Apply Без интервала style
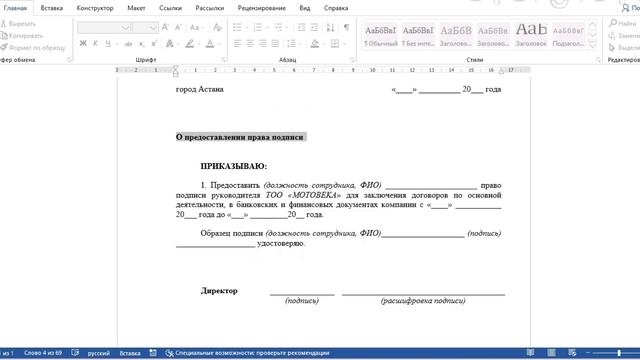This screenshot has height=360, width=640. point(418,36)
